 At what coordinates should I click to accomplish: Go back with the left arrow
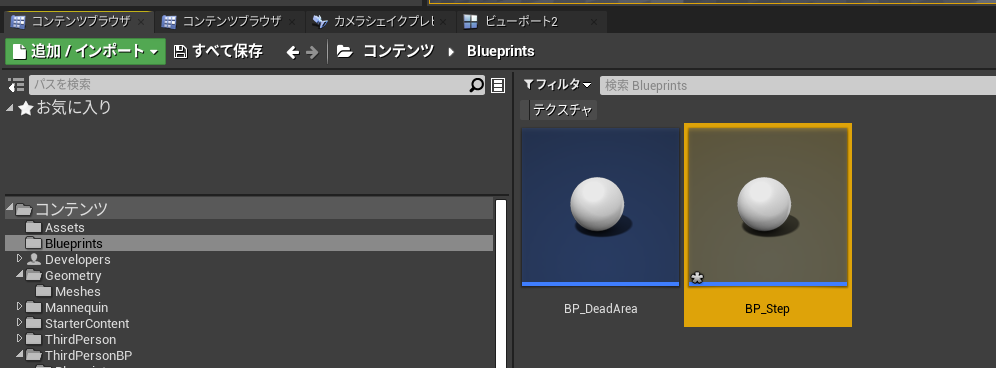pos(292,52)
